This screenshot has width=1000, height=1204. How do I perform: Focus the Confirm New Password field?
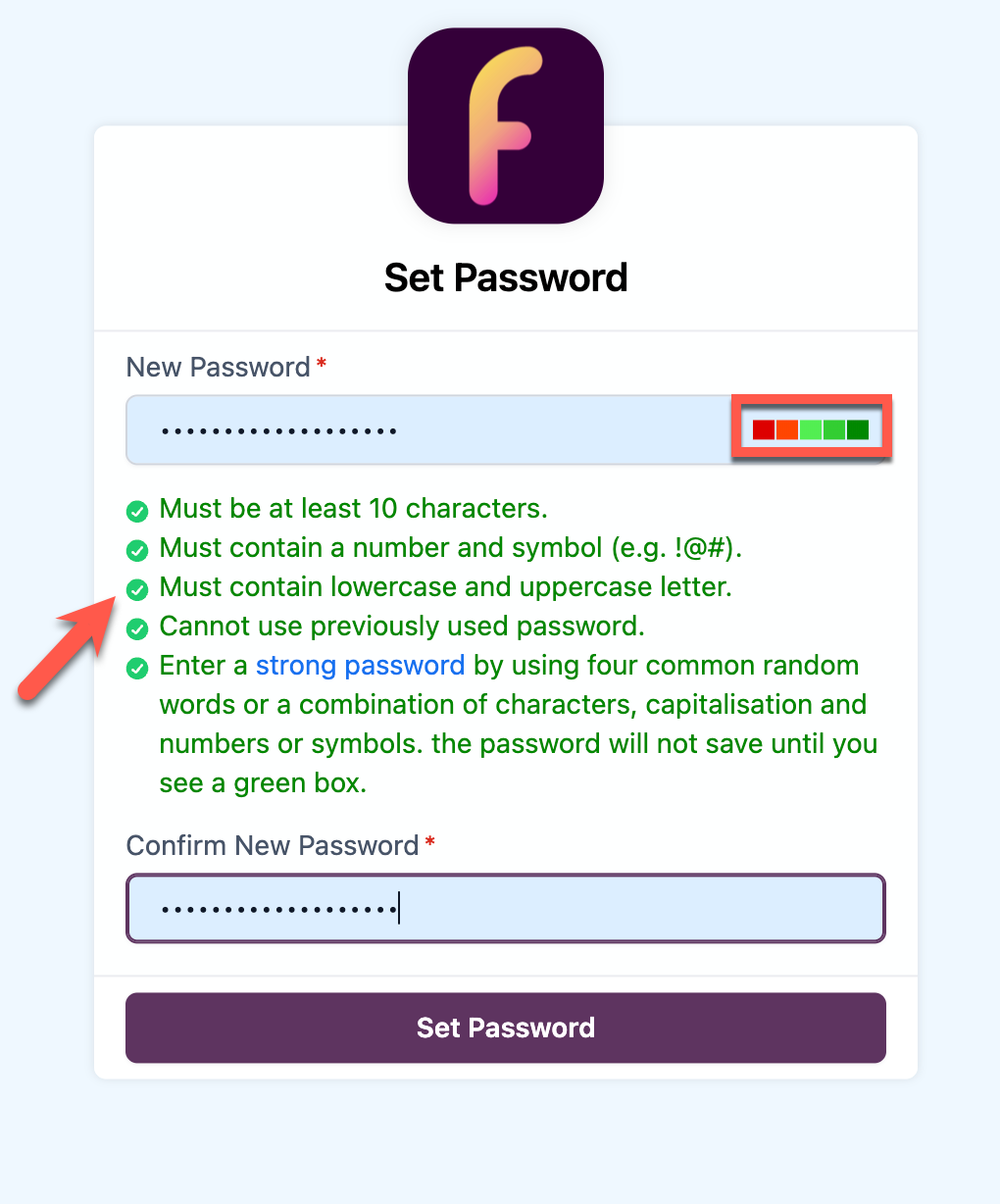505,908
